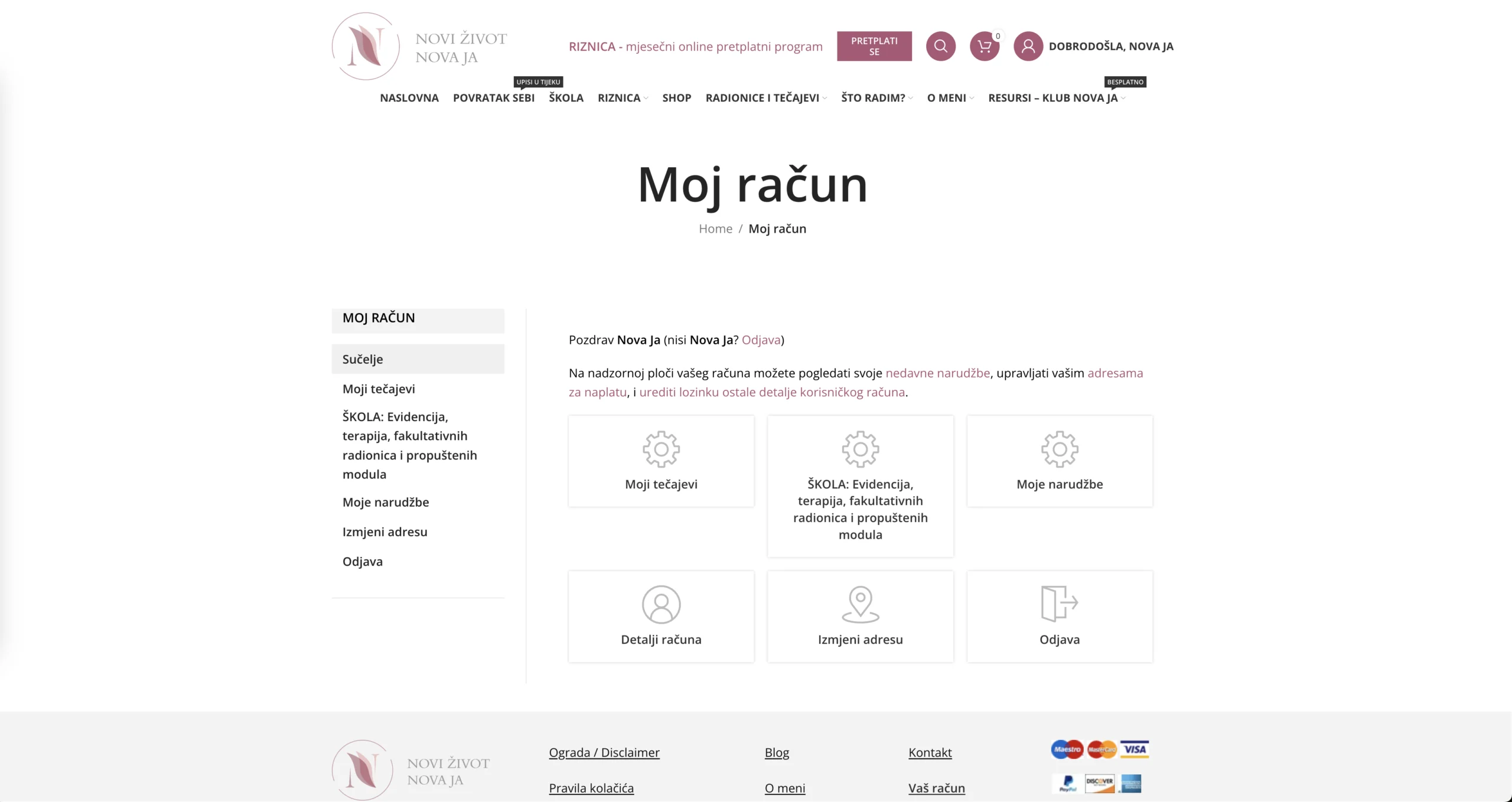The width and height of the screenshot is (1512, 802).
Task: Expand the ŠTO RADIM? dropdown
Action: point(872,98)
